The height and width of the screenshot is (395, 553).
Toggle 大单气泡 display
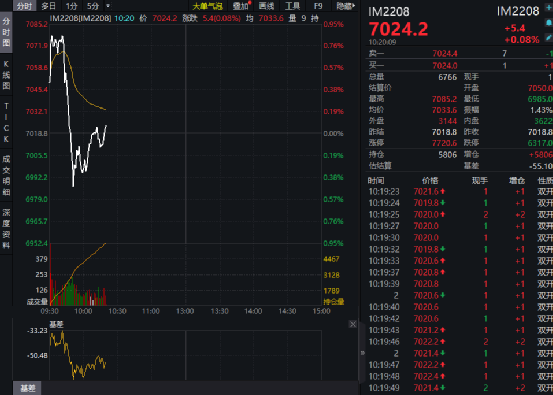(x=207, y=6)
